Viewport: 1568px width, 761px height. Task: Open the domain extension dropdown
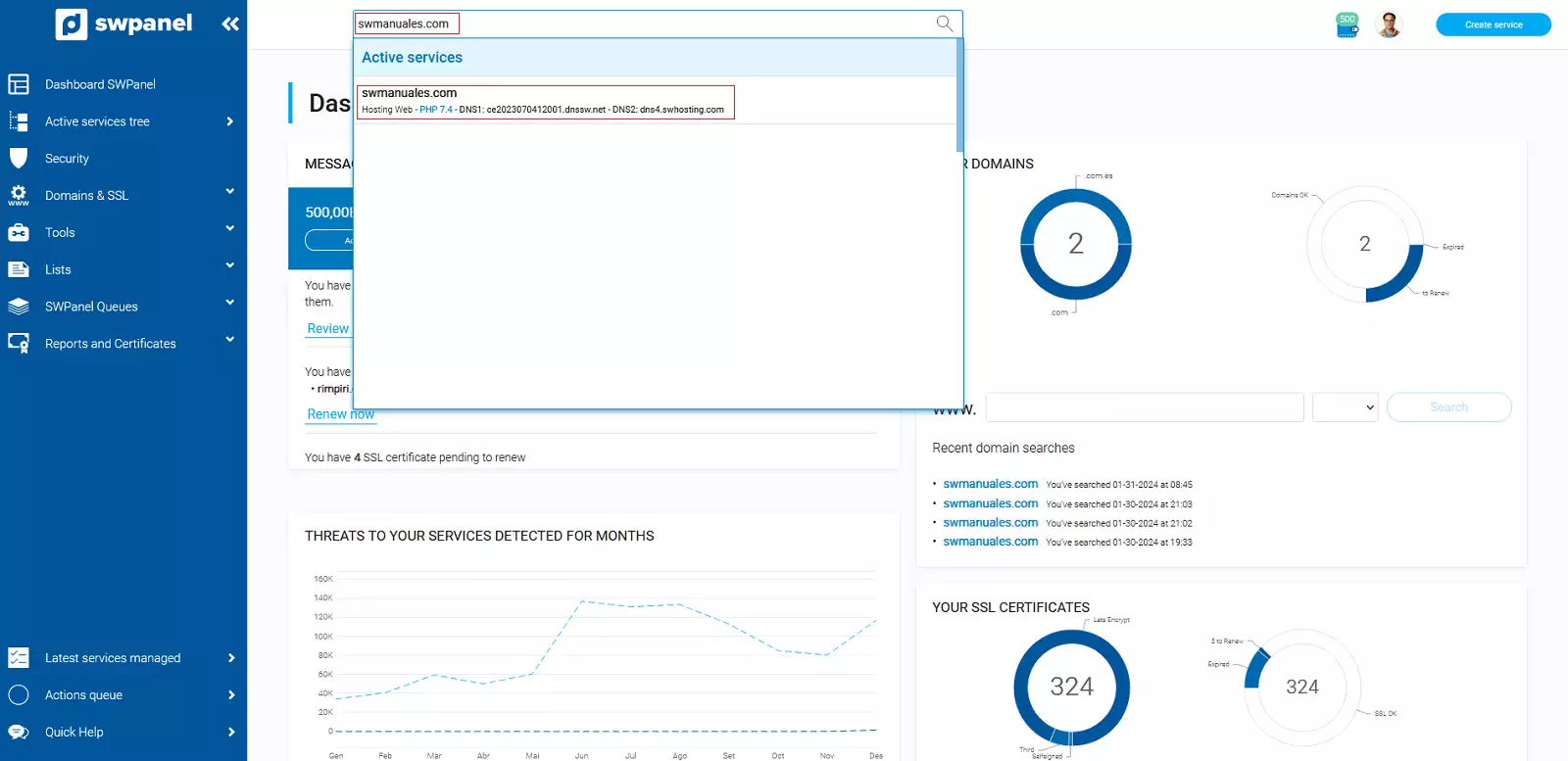pos(1345,407)
